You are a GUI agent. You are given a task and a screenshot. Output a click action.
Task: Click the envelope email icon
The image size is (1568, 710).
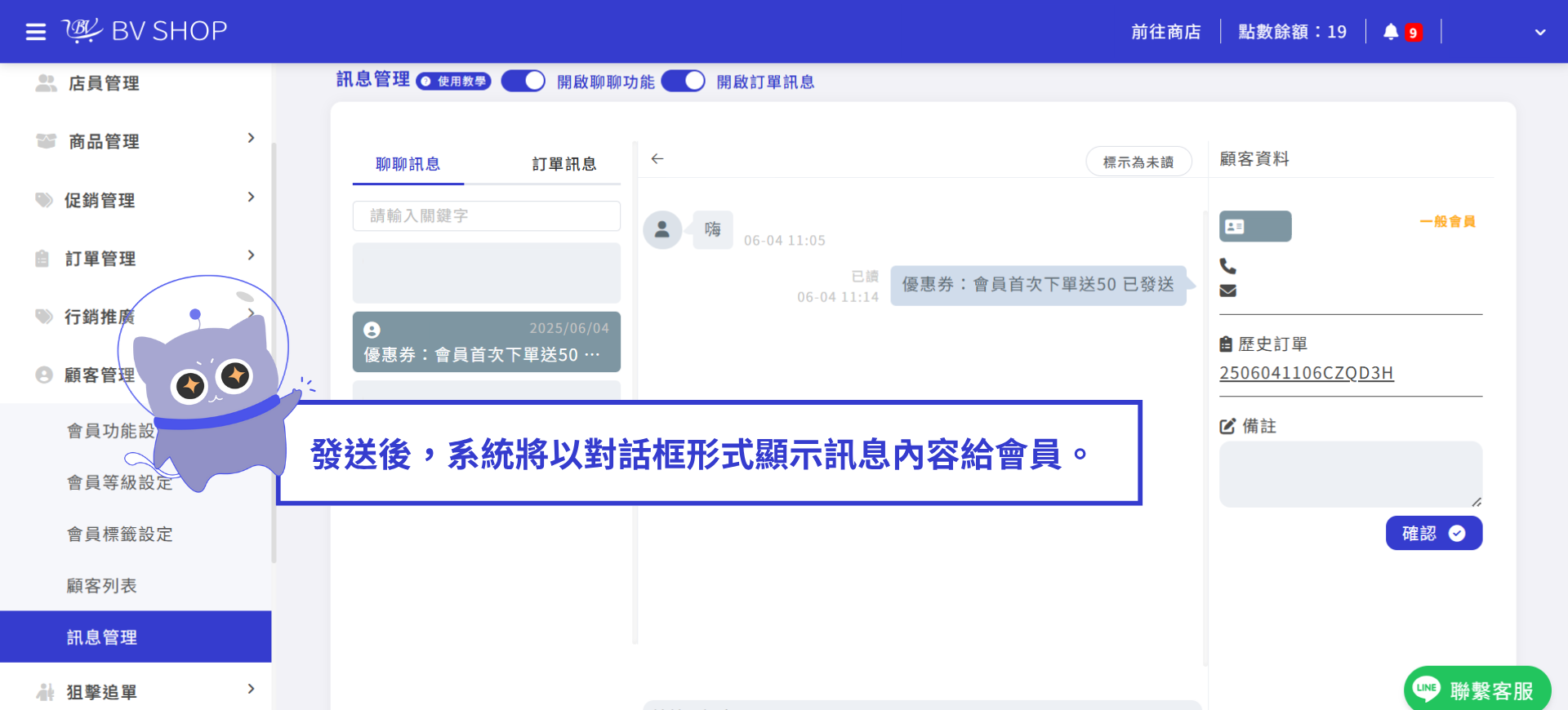[x=1227, y=291]
